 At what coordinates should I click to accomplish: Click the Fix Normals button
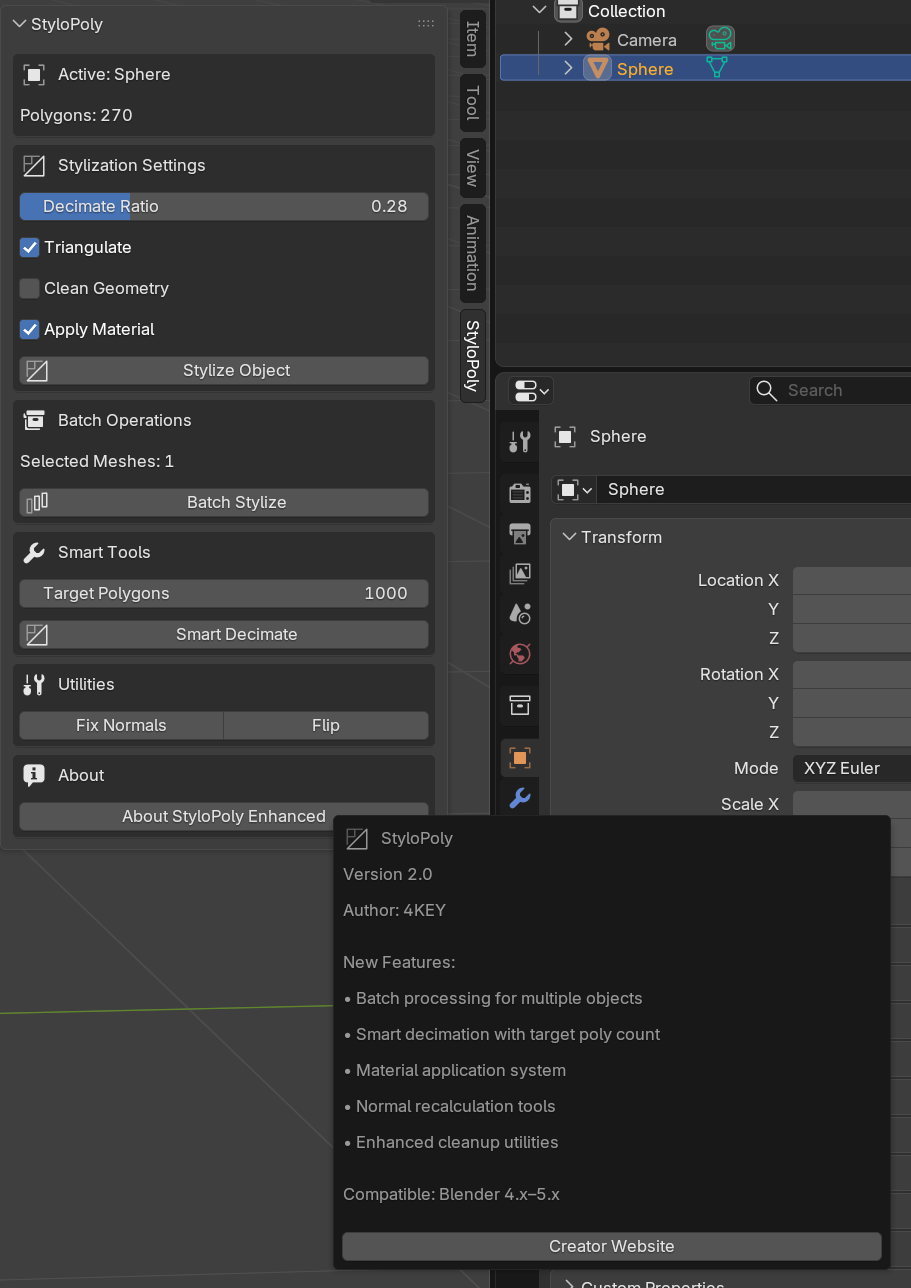(x=121, y=725)
